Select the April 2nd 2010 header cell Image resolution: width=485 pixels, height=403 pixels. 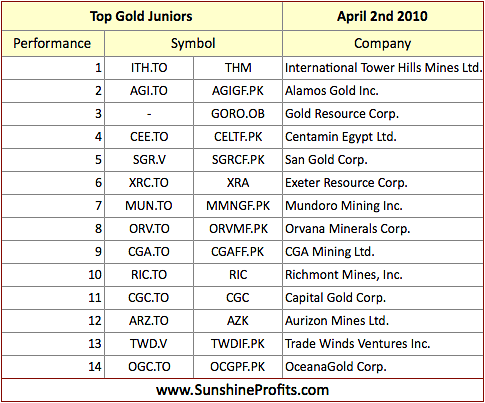383,16
